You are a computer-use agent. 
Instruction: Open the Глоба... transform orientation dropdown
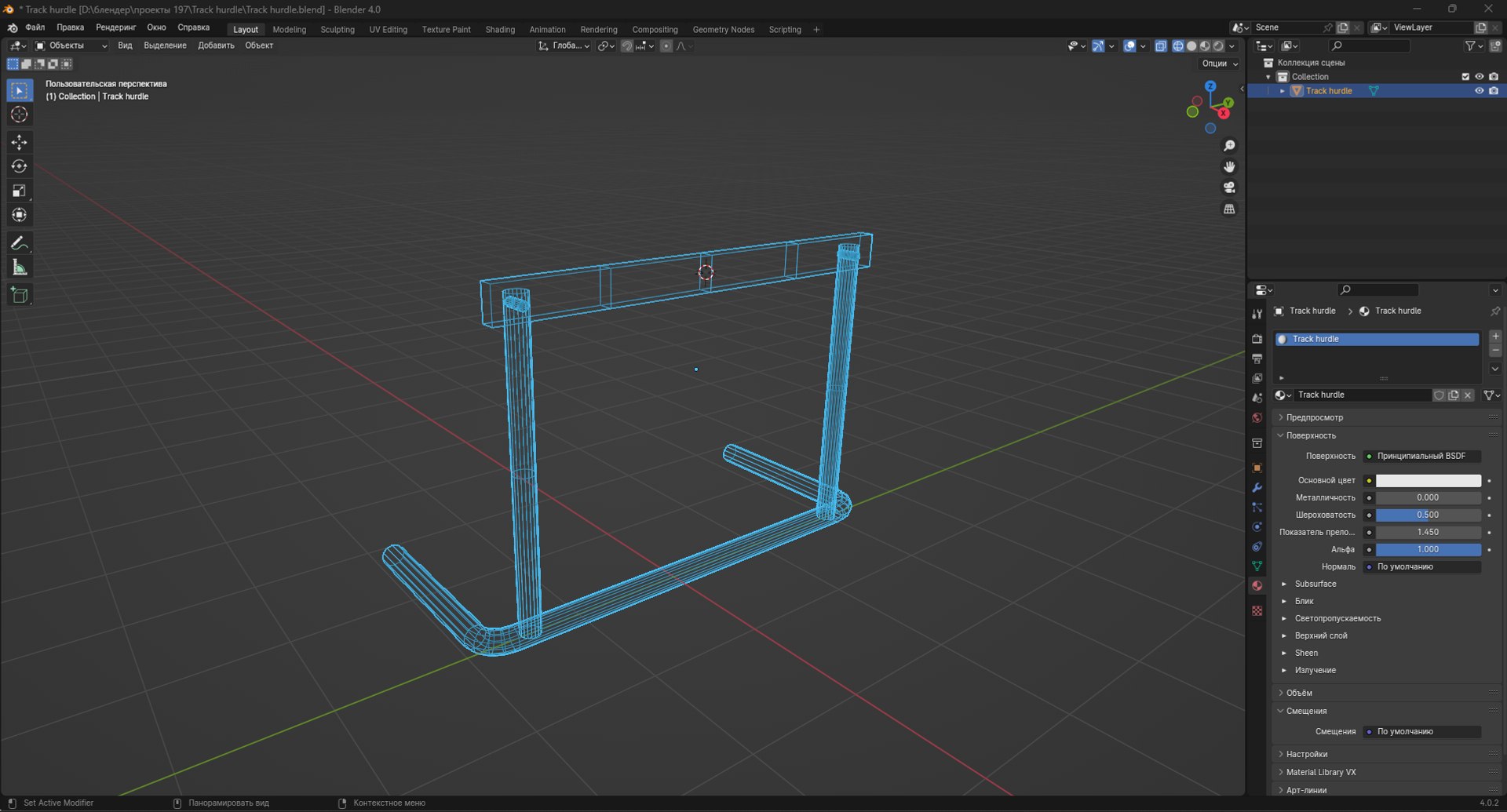point(564,46)
